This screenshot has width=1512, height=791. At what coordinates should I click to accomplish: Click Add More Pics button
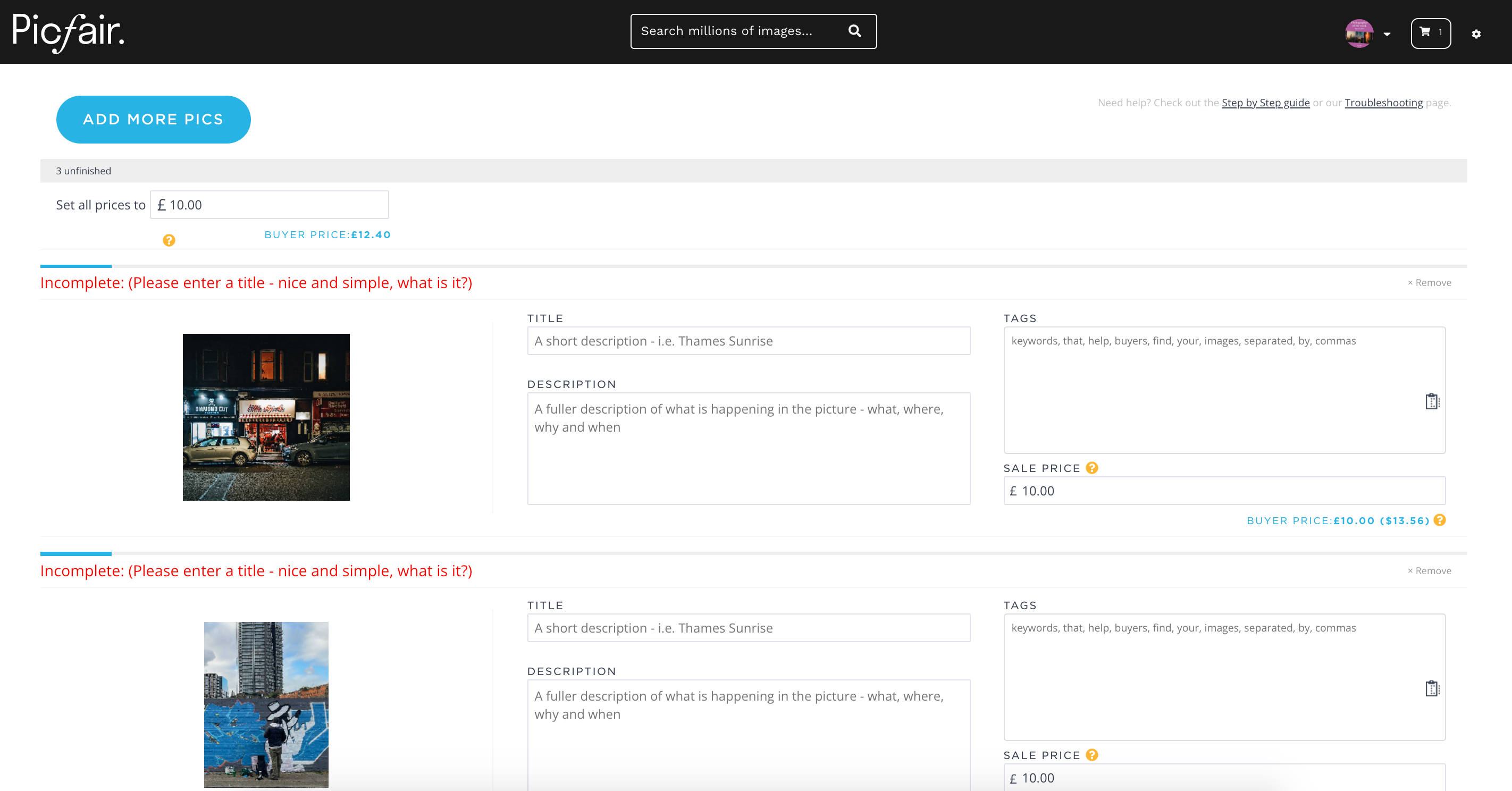153,120
